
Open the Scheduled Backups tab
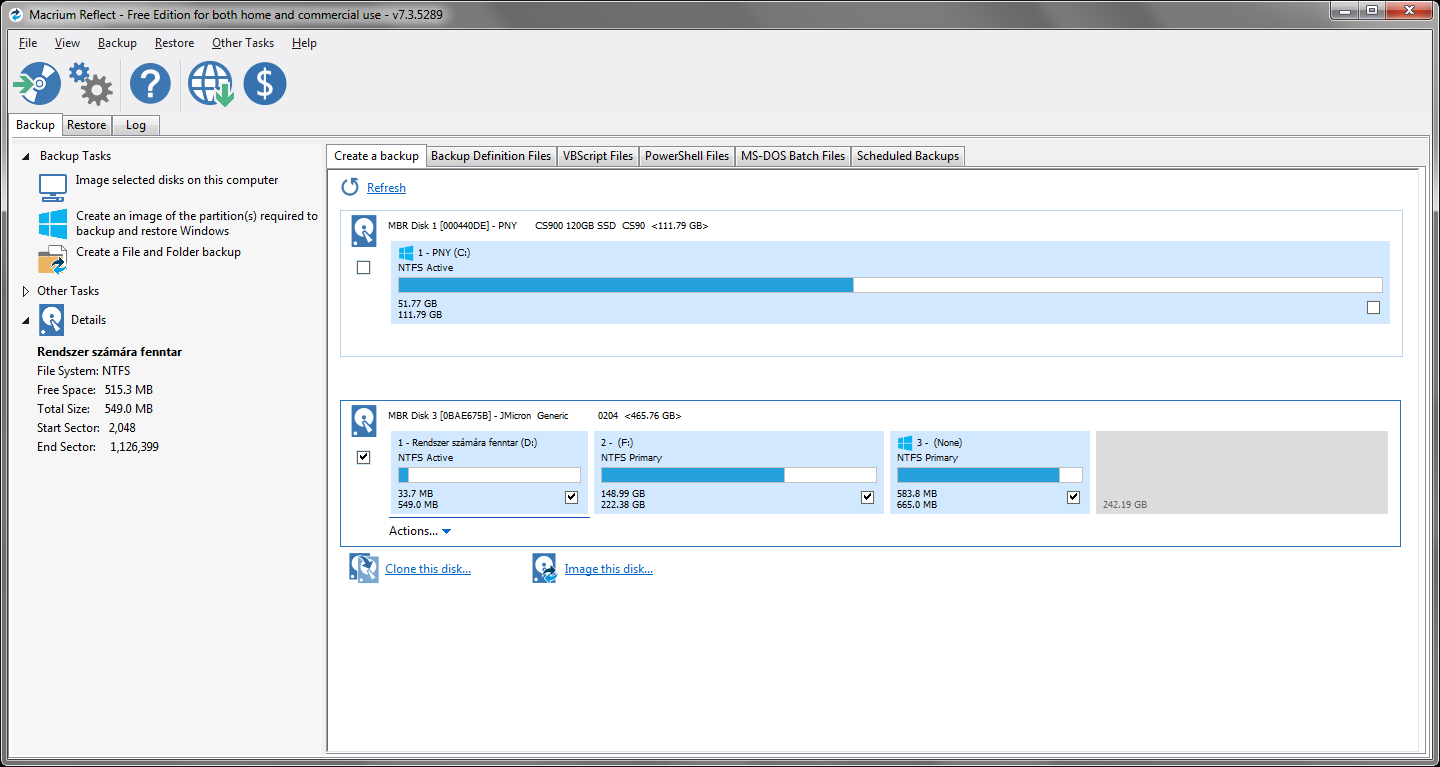pyautogui.click(x=908, y=156)
